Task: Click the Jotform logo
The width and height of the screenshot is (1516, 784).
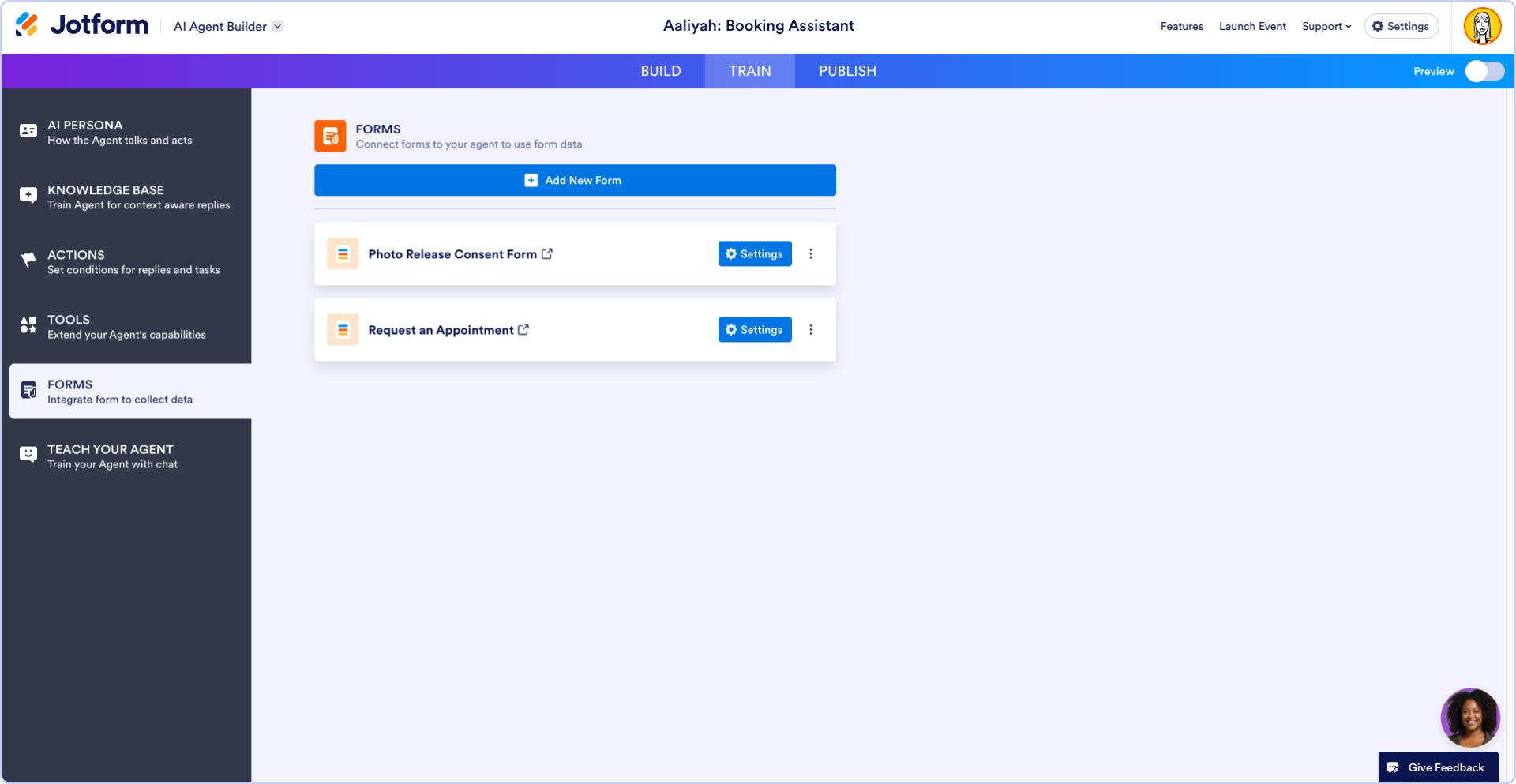Action: pos(82,25)
